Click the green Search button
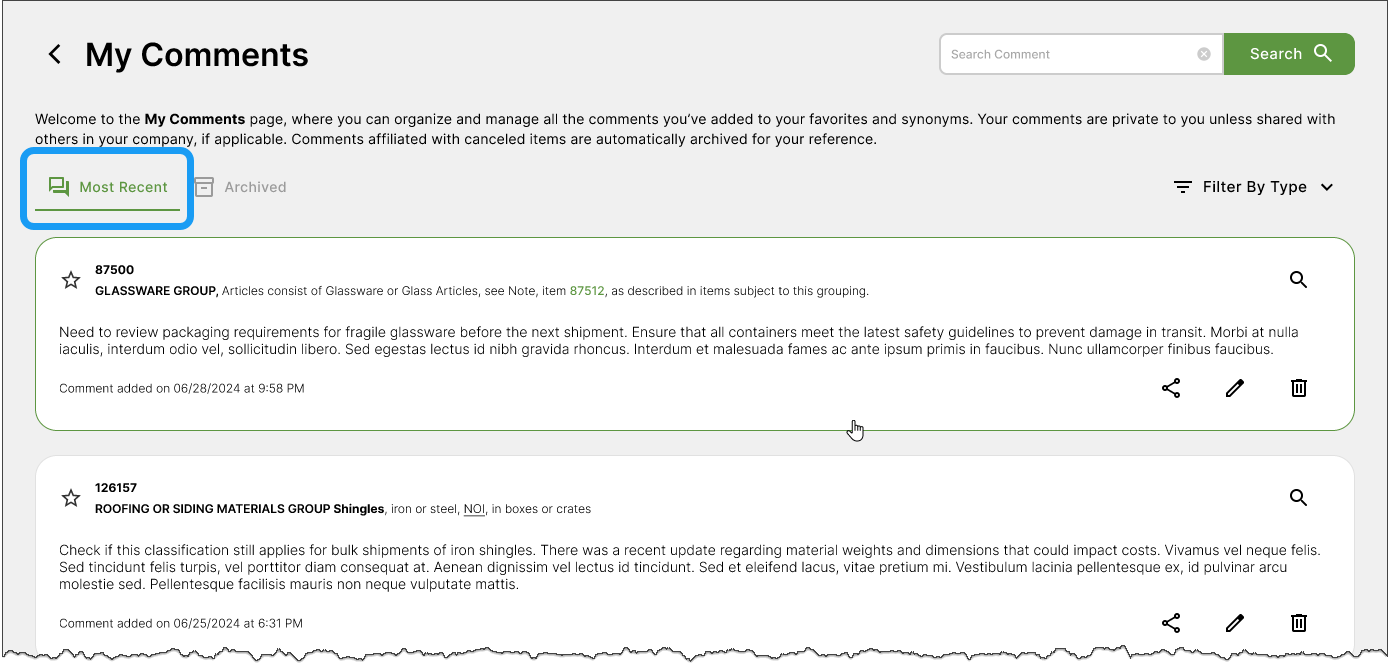Screen dimensions: 1391x668 click(x=1289, y=54)
